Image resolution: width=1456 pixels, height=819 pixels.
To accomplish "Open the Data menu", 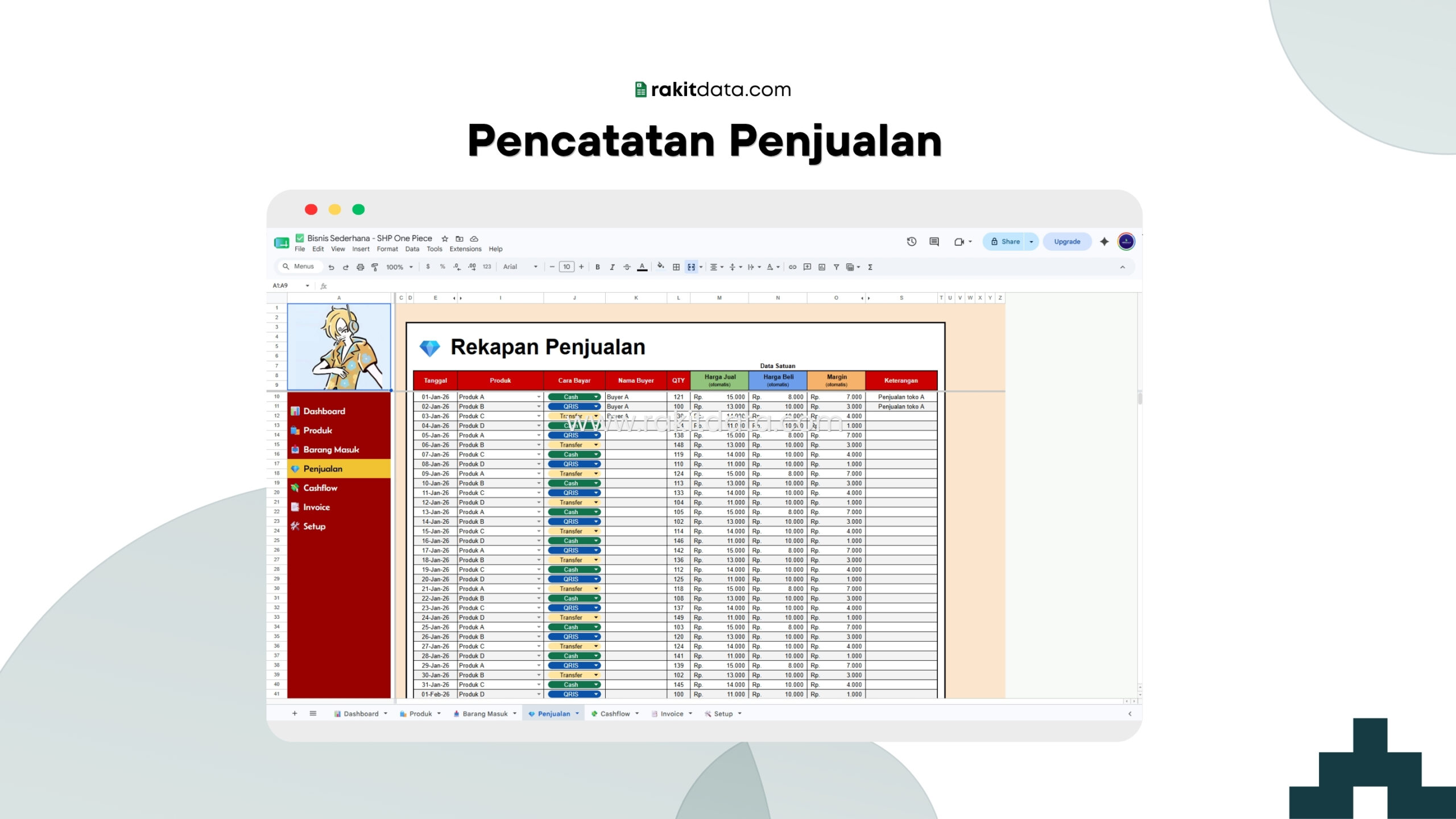I will (412, 249).
